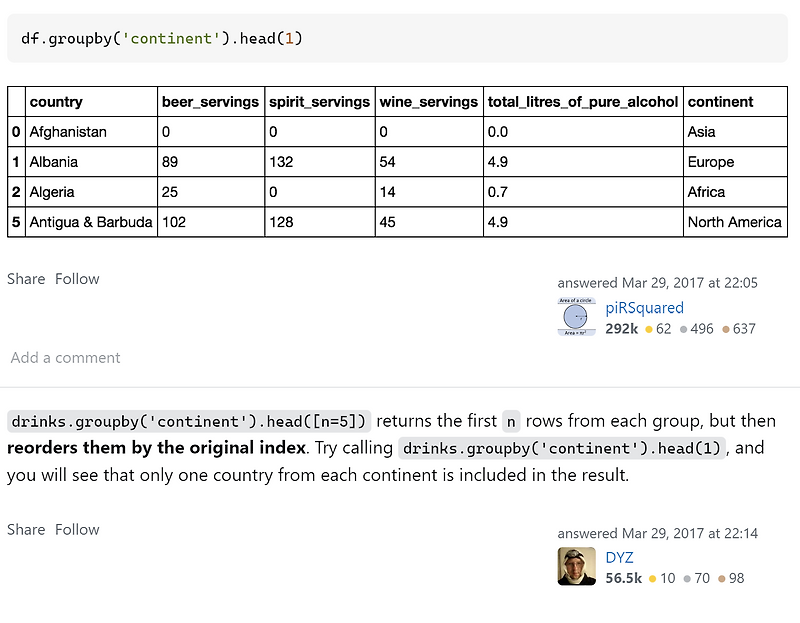The height and width of the screenshot is (623, 800).
Task: Click piRSquared's circle avatar image
Action: [x=576, y=317]
